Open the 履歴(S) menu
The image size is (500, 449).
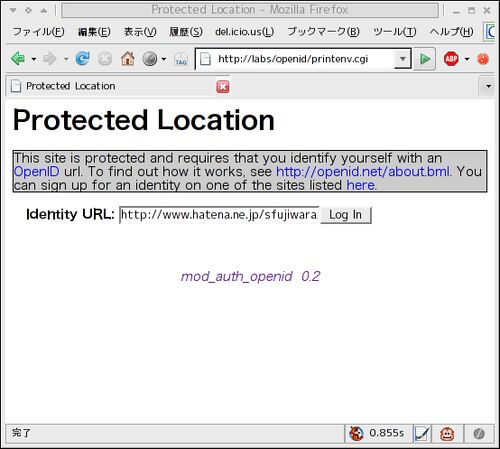coord(186,32)
